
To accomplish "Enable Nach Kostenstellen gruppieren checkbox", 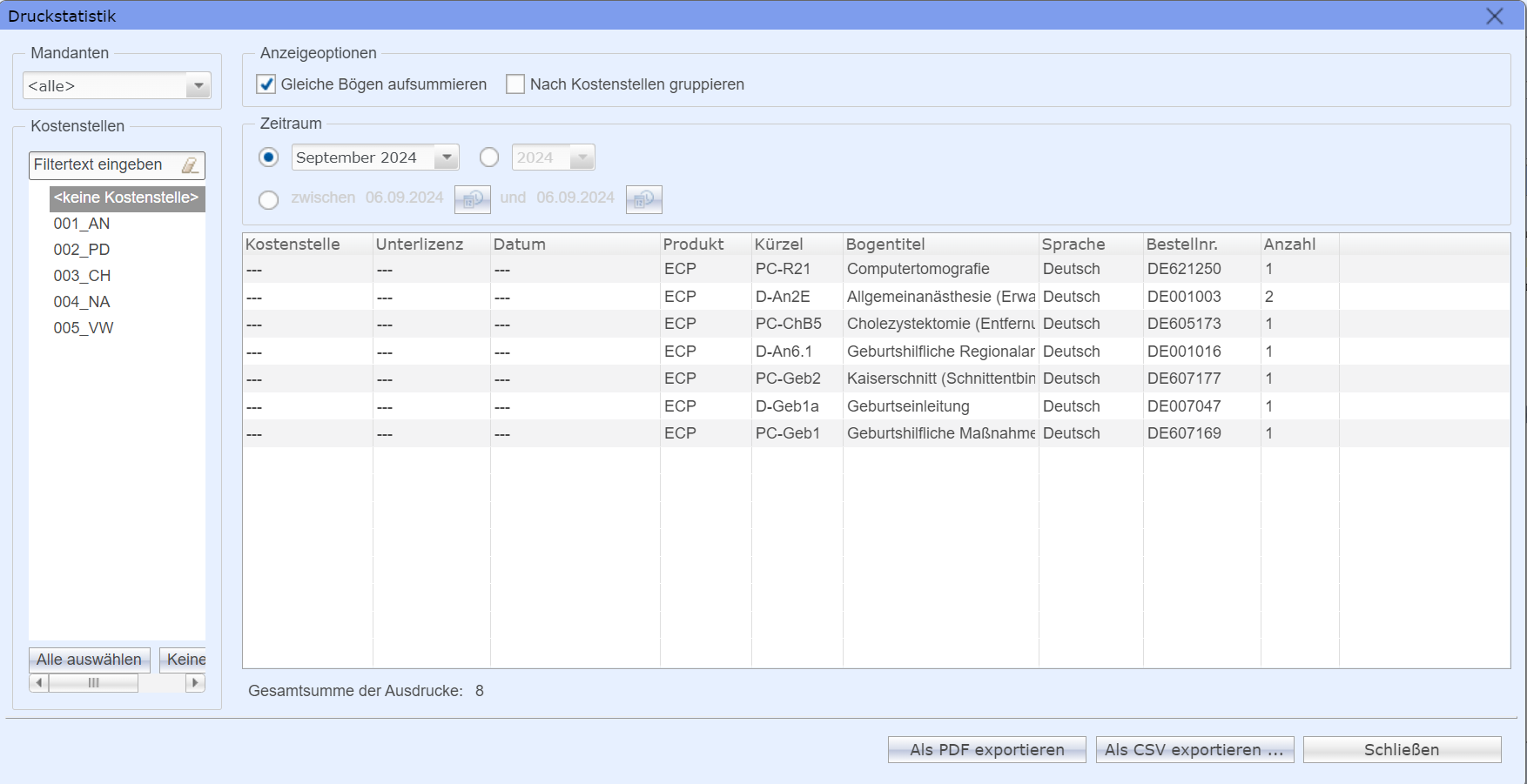I will (515, 84).
